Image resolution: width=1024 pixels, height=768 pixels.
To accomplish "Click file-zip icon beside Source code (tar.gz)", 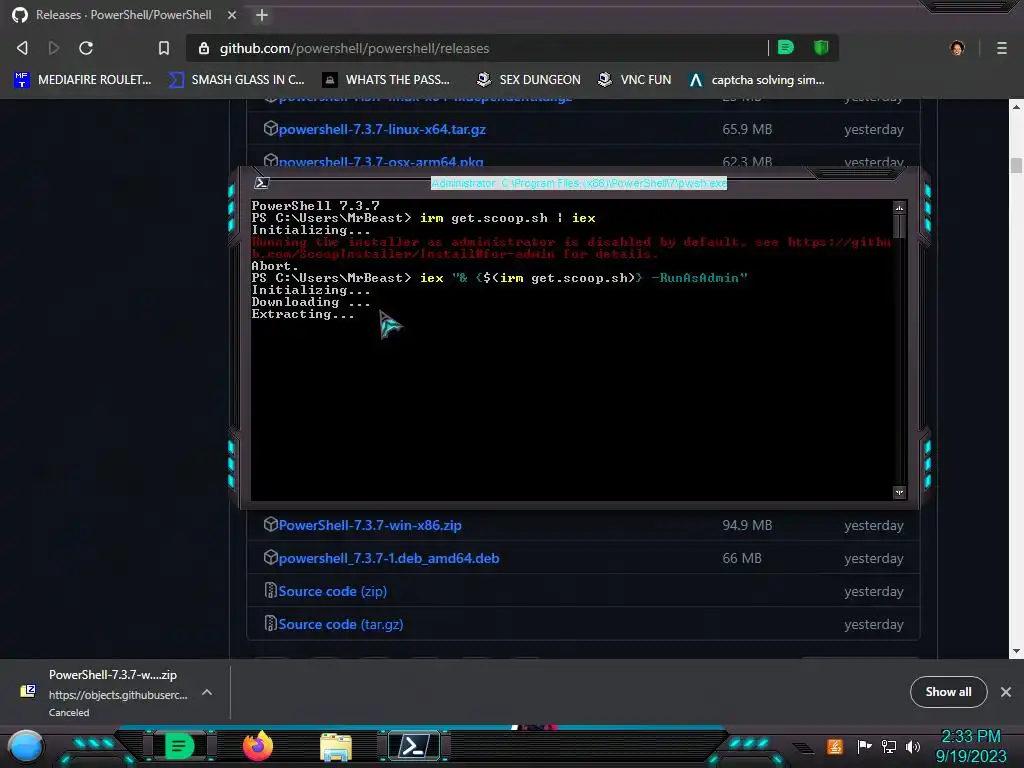I will 270,623.
